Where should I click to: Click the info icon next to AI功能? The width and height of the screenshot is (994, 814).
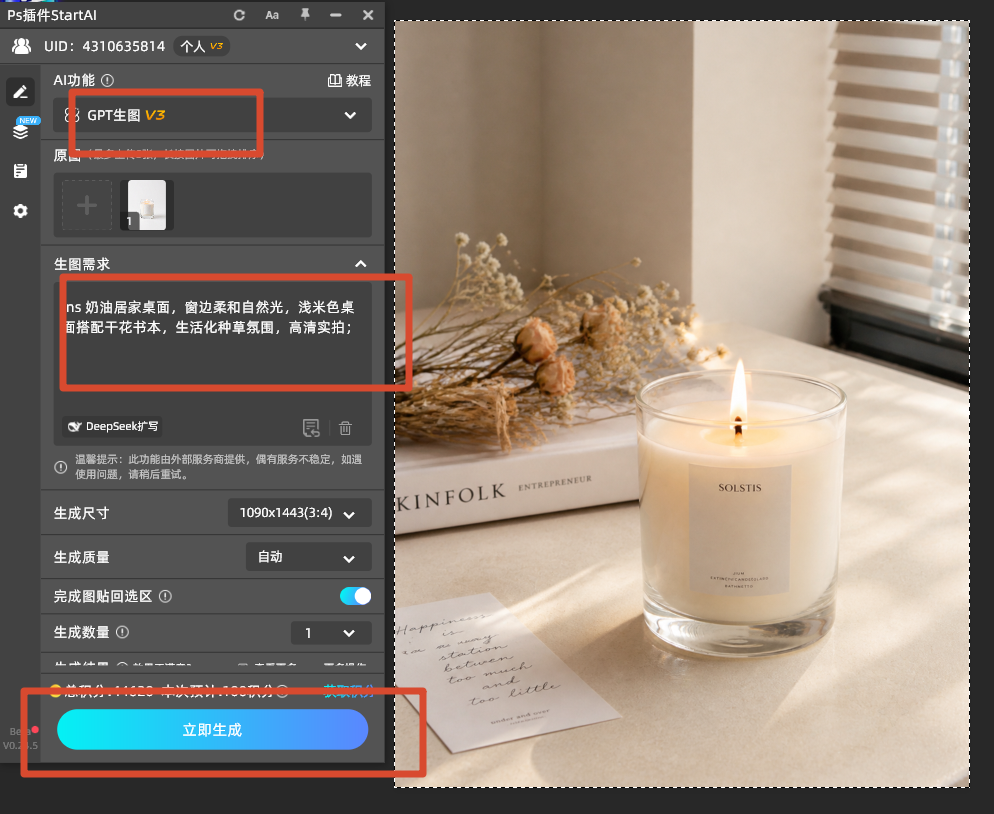coord(108,81)
